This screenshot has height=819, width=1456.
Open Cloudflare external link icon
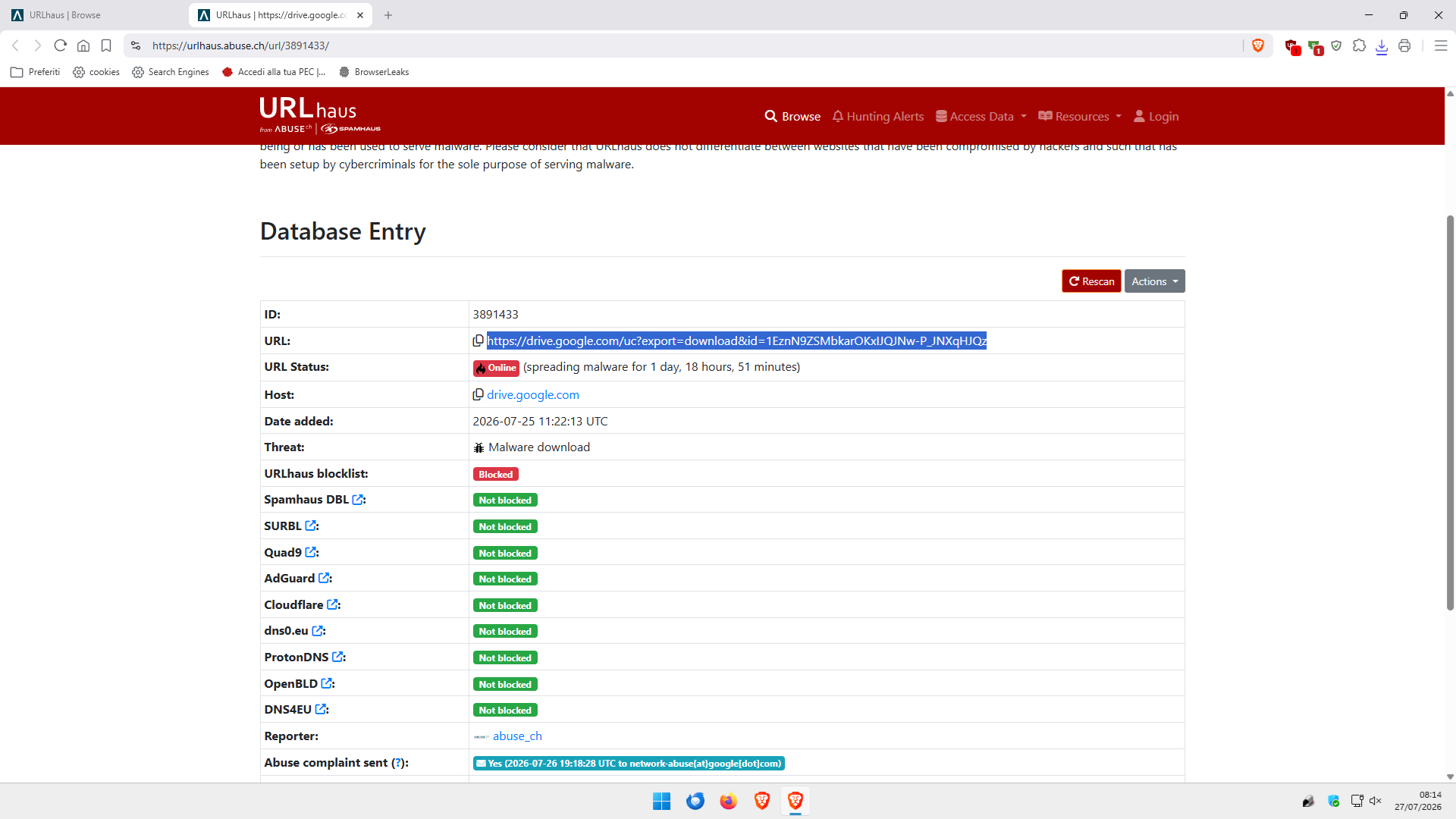coord(333,605)
